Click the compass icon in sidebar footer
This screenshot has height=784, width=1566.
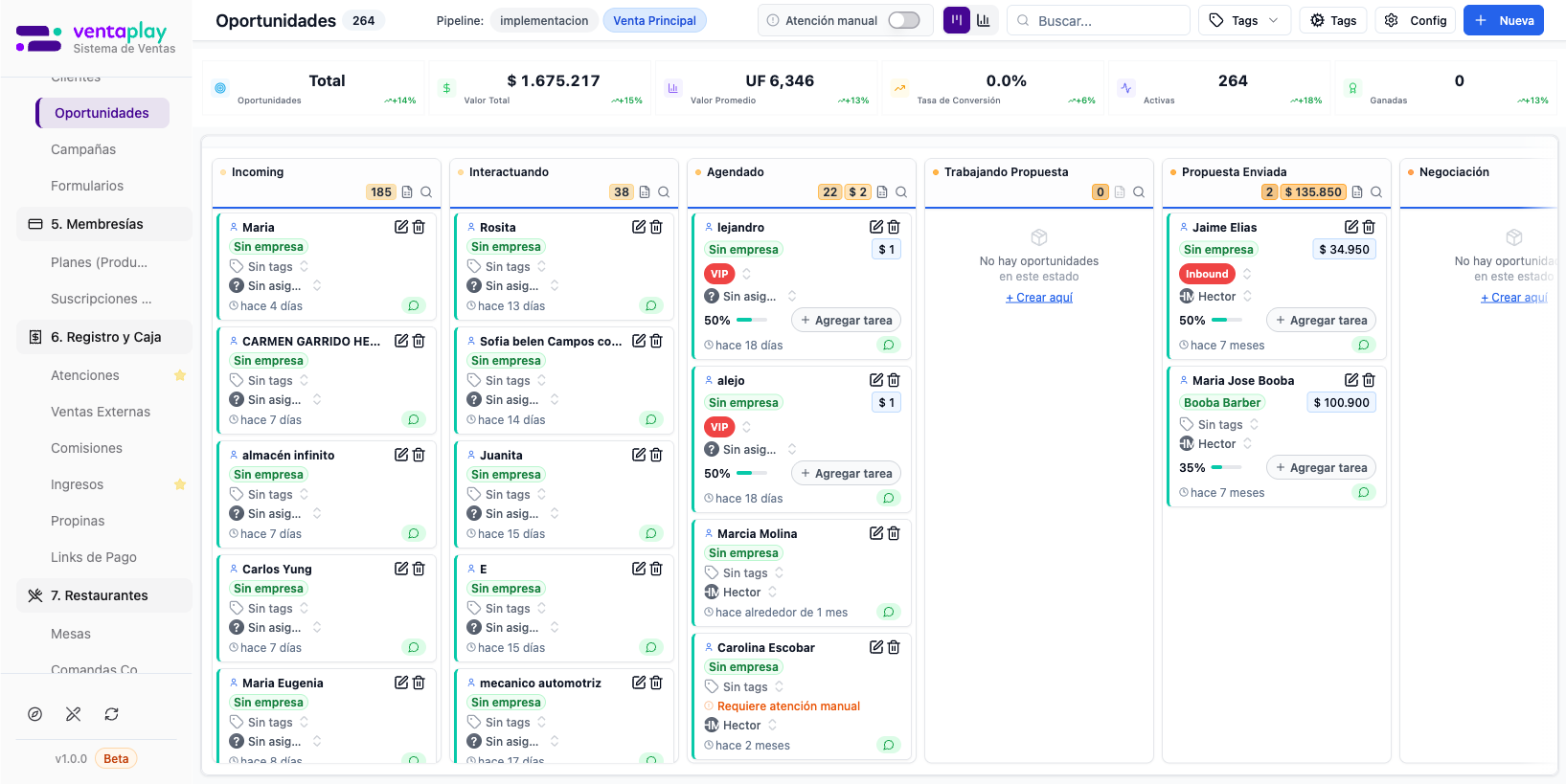click(x=35, y=714)
